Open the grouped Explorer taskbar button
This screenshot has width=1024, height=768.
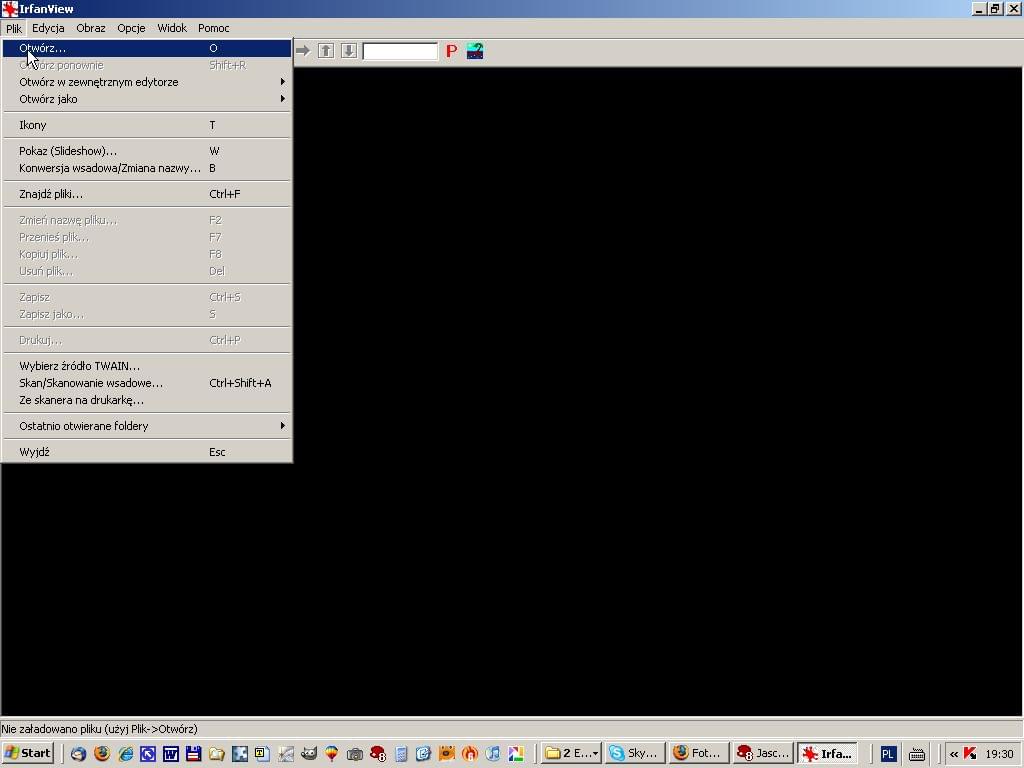[x=571, y=754]
